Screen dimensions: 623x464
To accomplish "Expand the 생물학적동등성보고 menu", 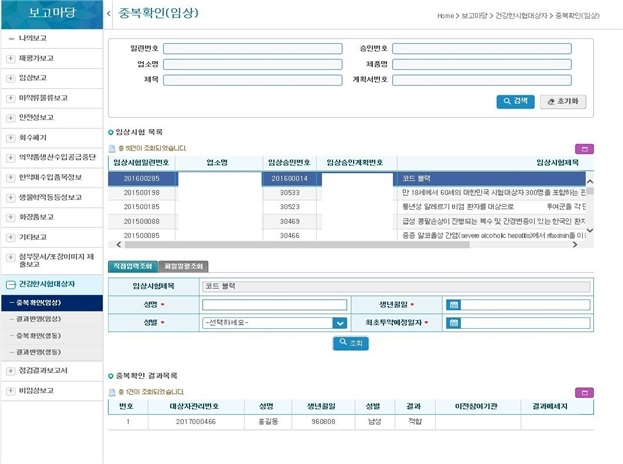I will pyautogui.click(x=11, y=197).
